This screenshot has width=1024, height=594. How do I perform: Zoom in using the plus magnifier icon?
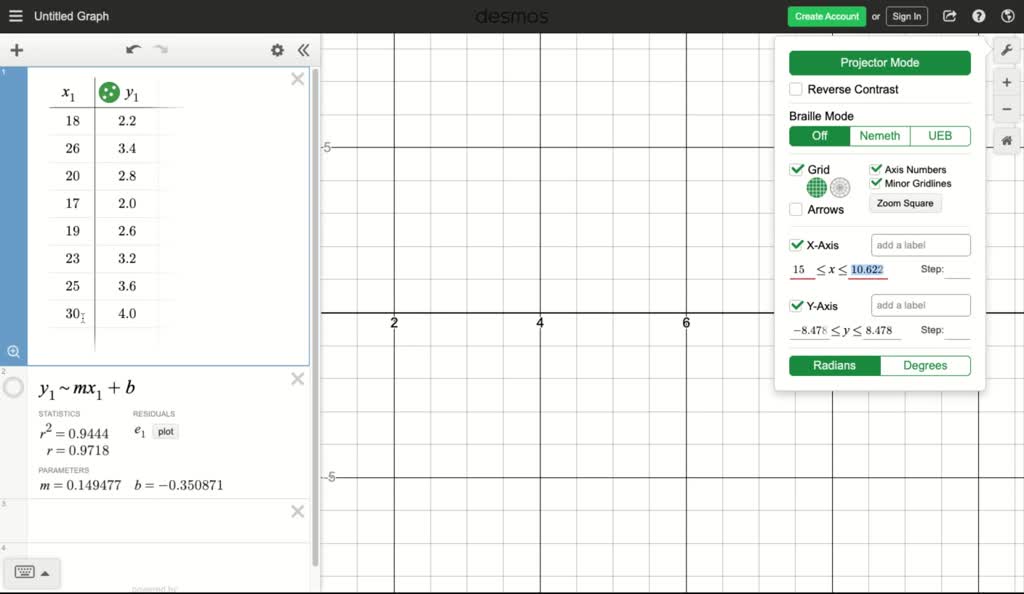click(x=1007, y=81)
